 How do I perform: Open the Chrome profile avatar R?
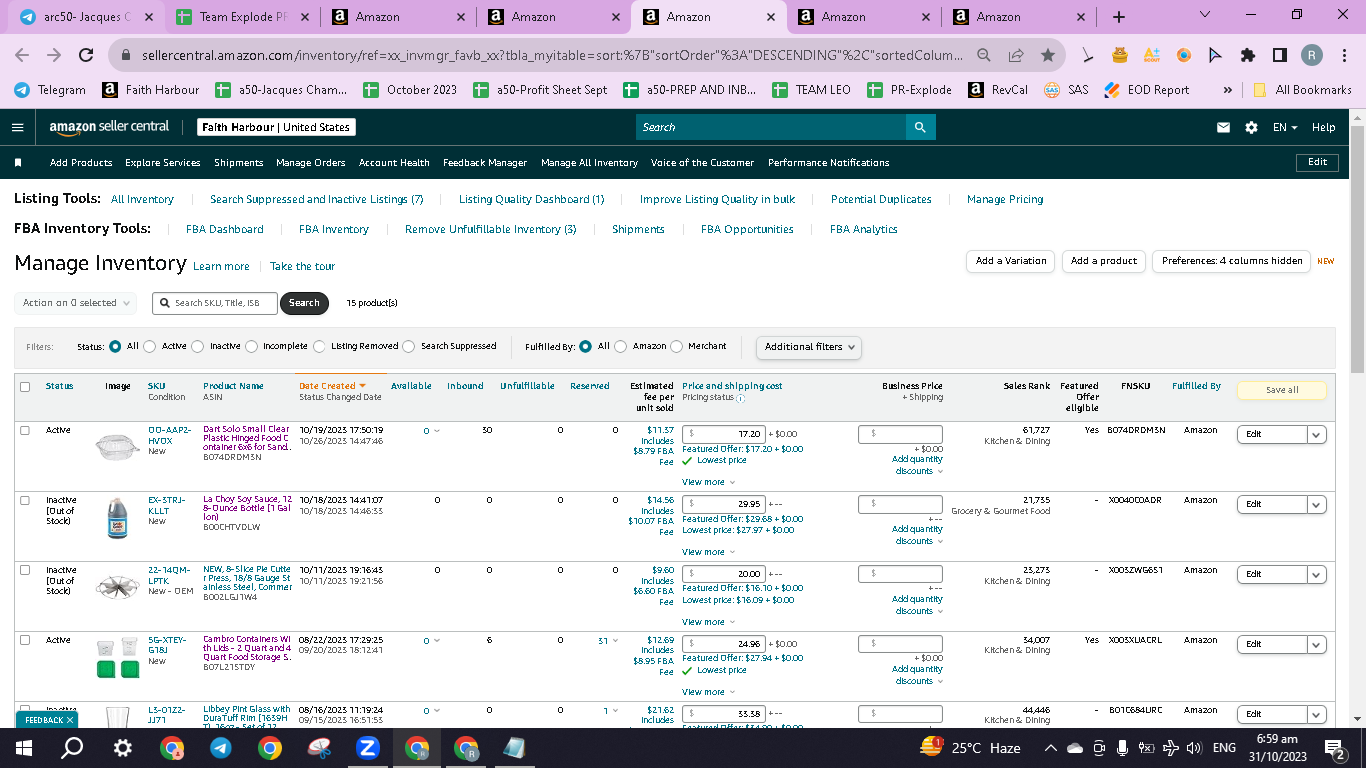coord(1312,55)
